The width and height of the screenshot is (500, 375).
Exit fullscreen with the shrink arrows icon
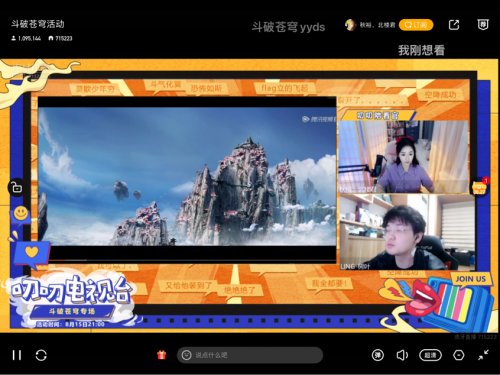click(x=483, y=355)
